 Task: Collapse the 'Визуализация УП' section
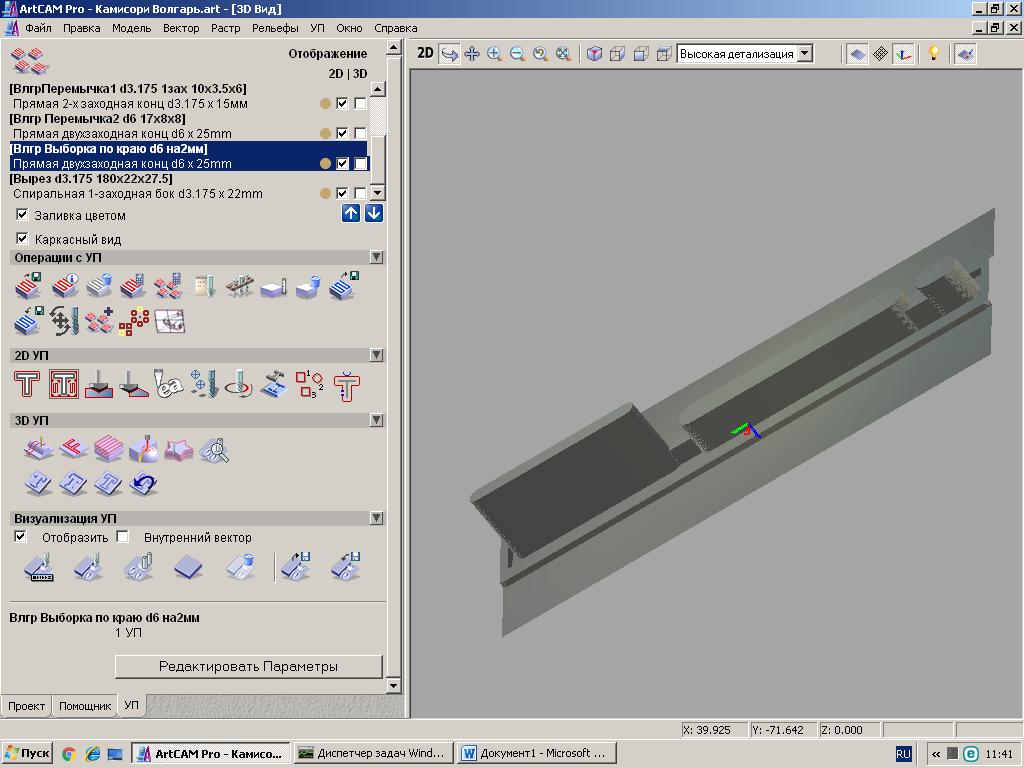(x=376, y=518)
